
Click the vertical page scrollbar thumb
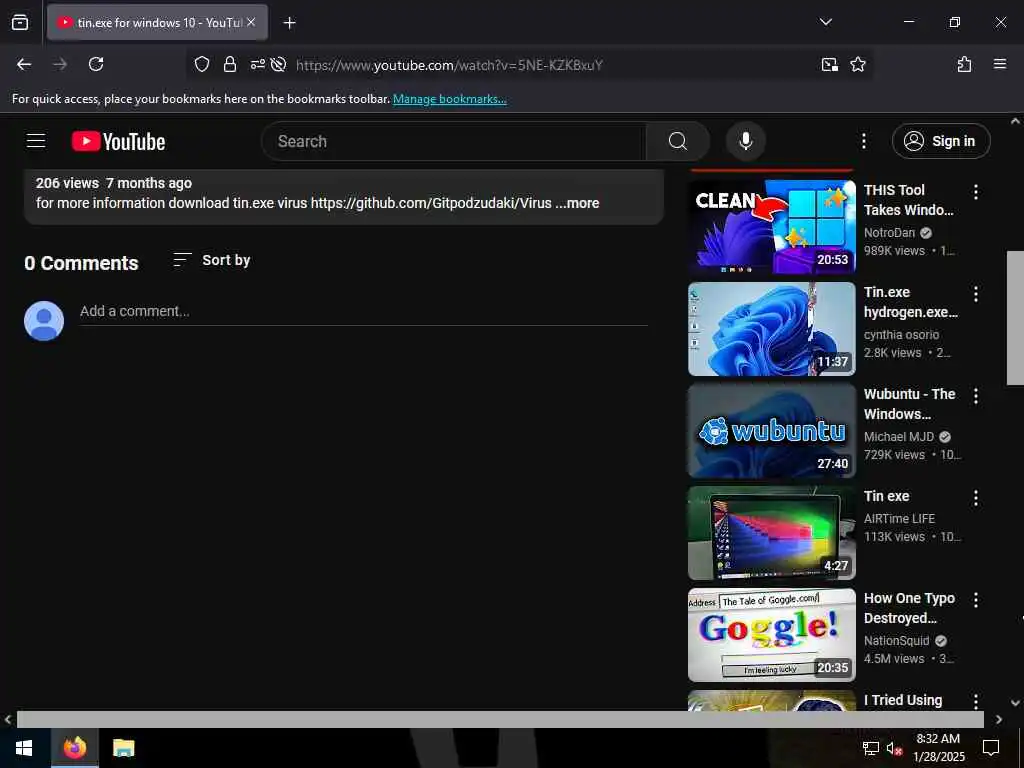point(1015,317)
